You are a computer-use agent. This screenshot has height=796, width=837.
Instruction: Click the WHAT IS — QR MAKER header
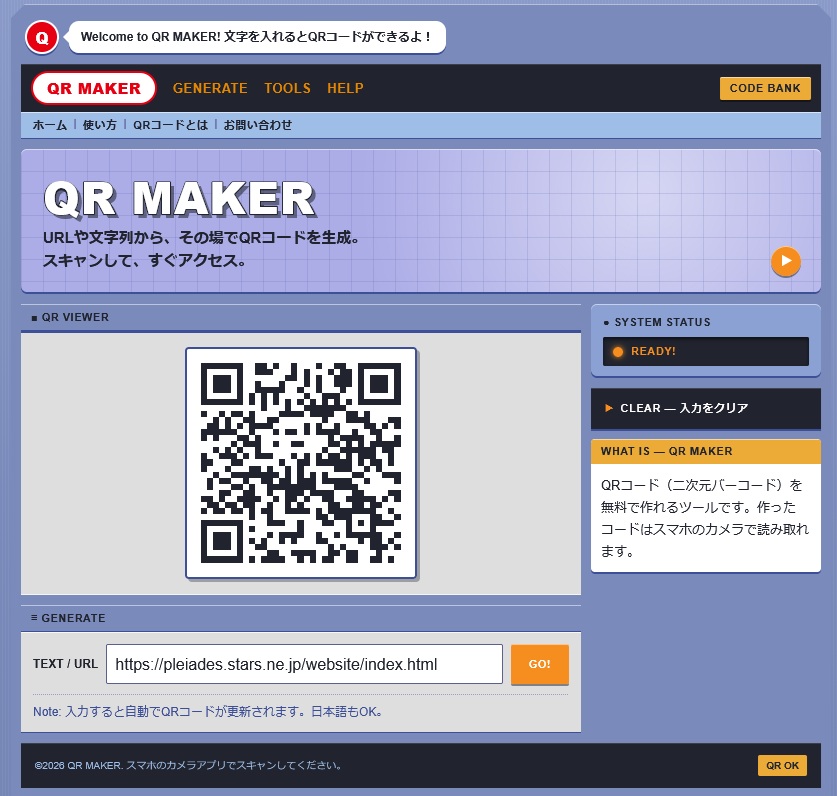coord(706,452)
